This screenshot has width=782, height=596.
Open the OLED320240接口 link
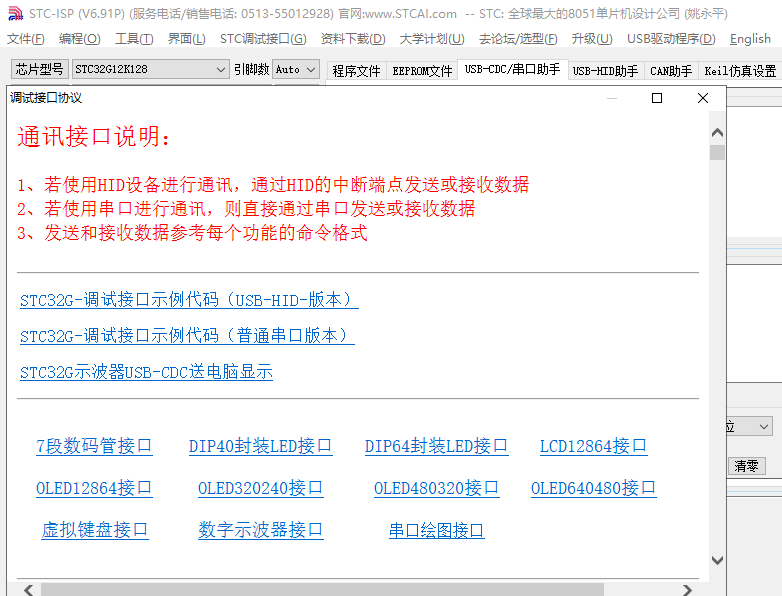pyautogui.click(x=260, y=488)
